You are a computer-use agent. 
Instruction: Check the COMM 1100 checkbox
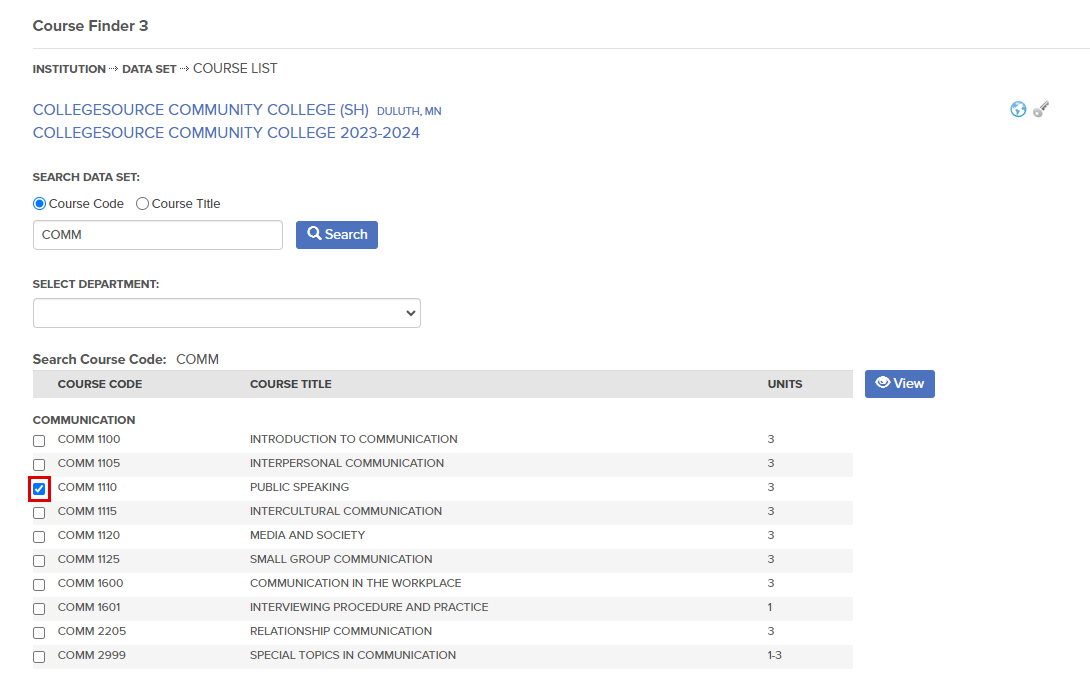point(39,441)
